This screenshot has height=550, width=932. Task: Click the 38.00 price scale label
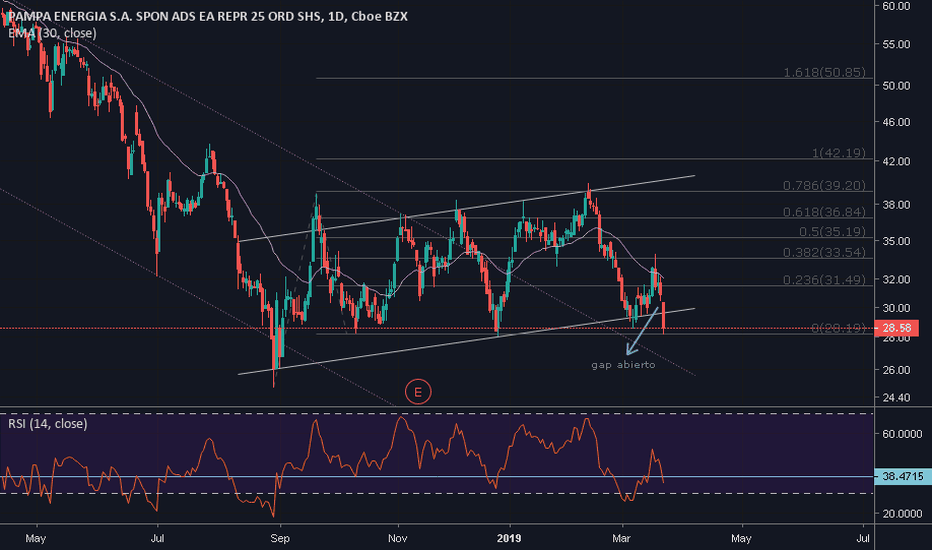(x=896, y=205)
